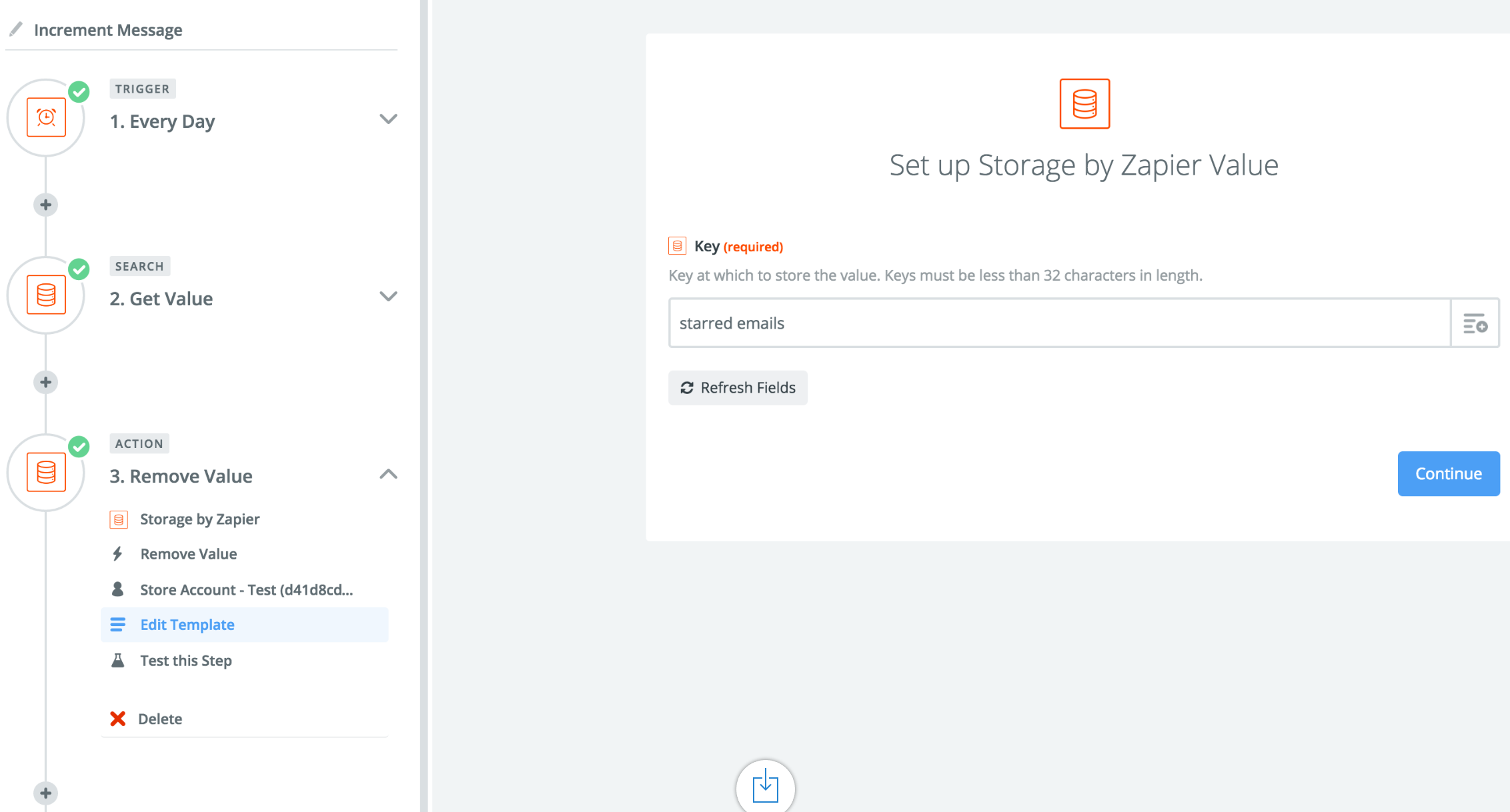The image size is (1510, 812).
Task: Click the large Storage by Zapier header icon
Action: [x=1084, y=103]
